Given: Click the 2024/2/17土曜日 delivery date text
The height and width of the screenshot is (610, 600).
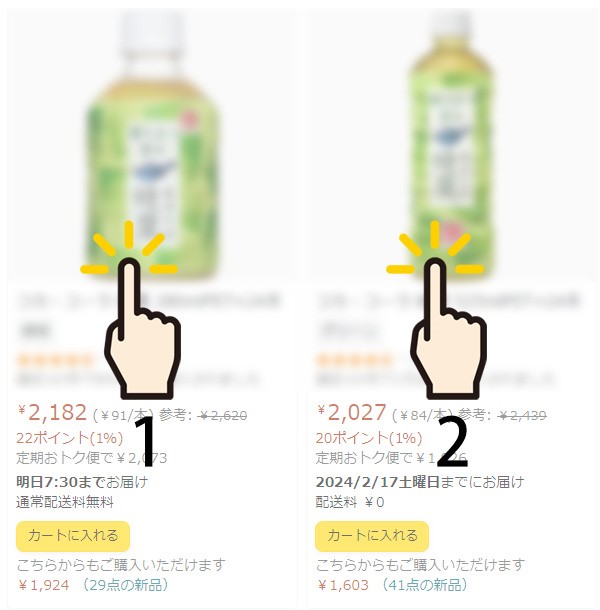Looking at the screenshot, I should coord(377,482).
